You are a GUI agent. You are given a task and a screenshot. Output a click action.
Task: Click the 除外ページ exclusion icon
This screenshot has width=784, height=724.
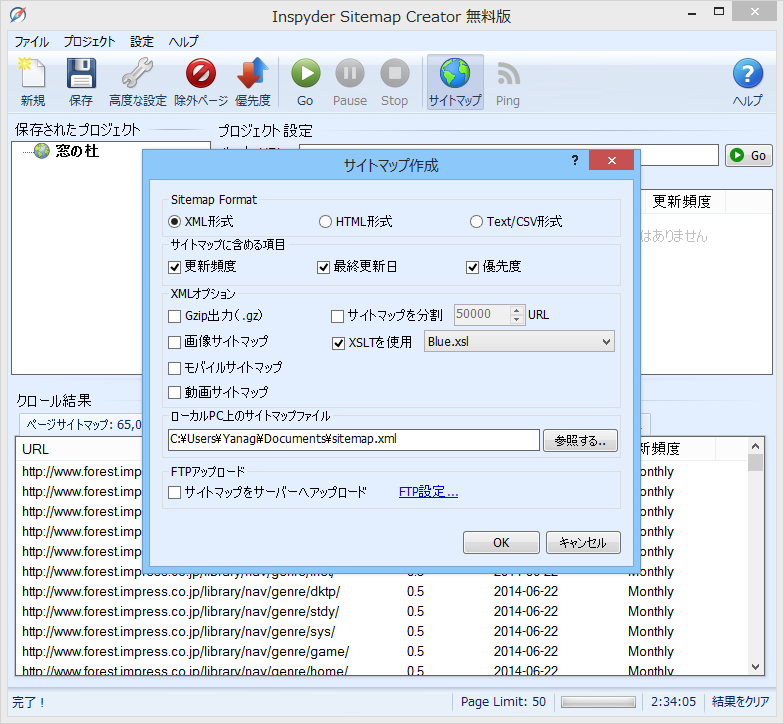pyautogui.click(x=201, y=82)
